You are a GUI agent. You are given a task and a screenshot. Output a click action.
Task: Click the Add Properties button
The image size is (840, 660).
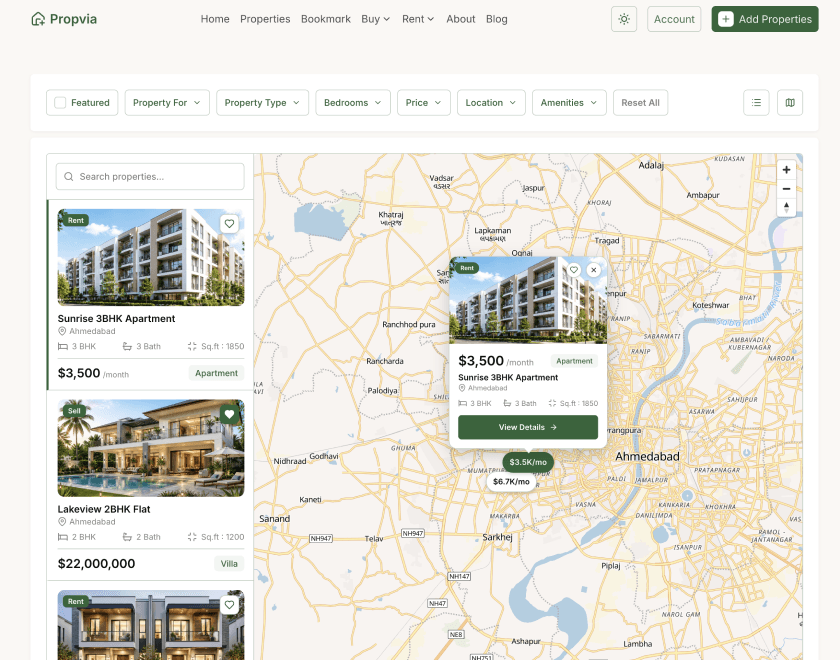pos(765,19)
